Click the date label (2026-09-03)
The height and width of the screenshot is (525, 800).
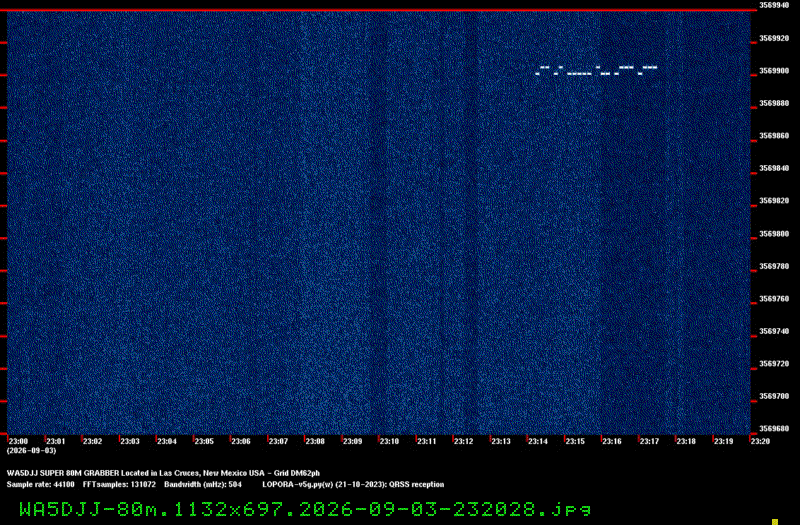click(32, 451)
